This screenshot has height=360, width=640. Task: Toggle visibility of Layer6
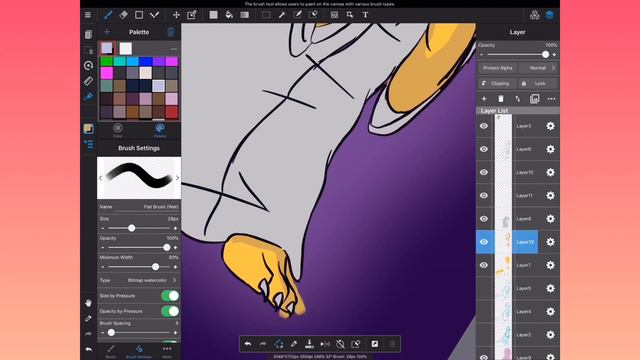point(484,149)
